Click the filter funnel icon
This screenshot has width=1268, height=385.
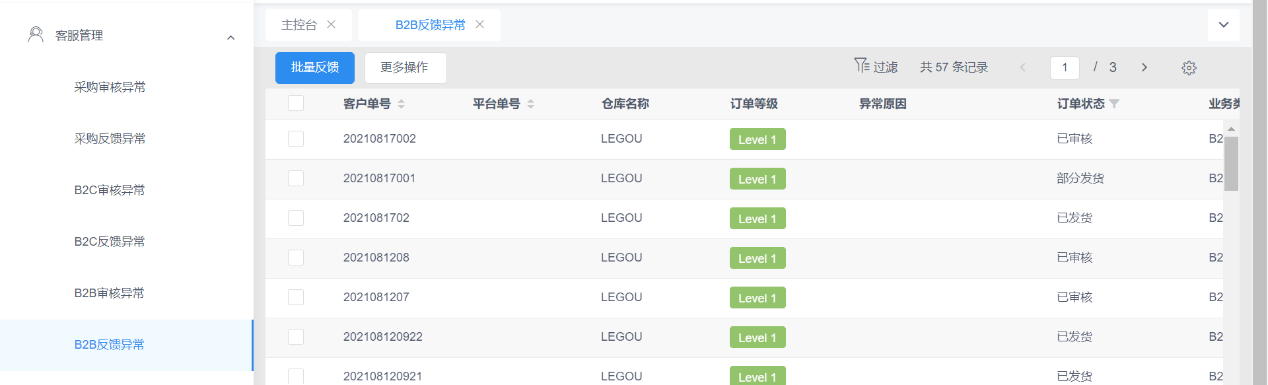coord(861,66)
